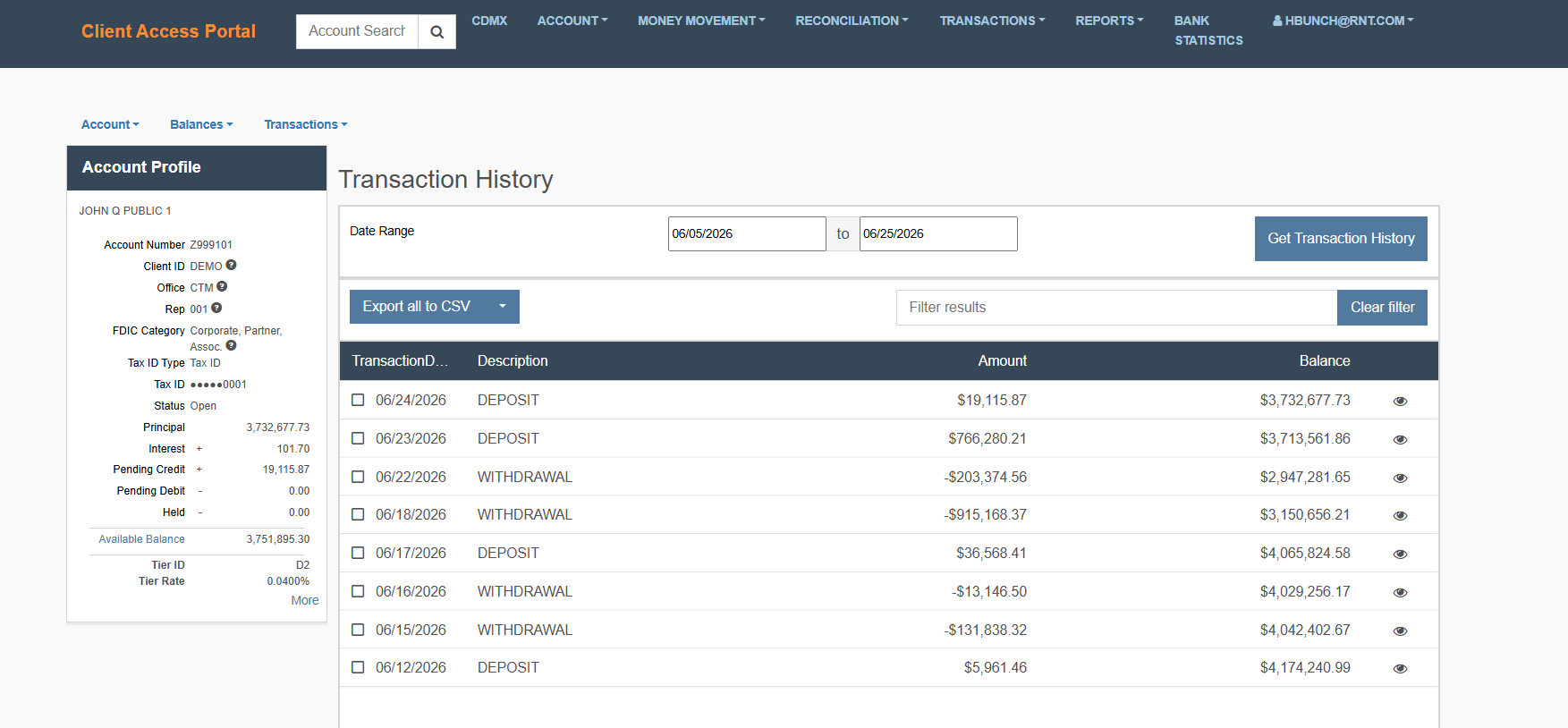Tick the 06/22/2026 withdrawal checkbox

click(358, 477)
